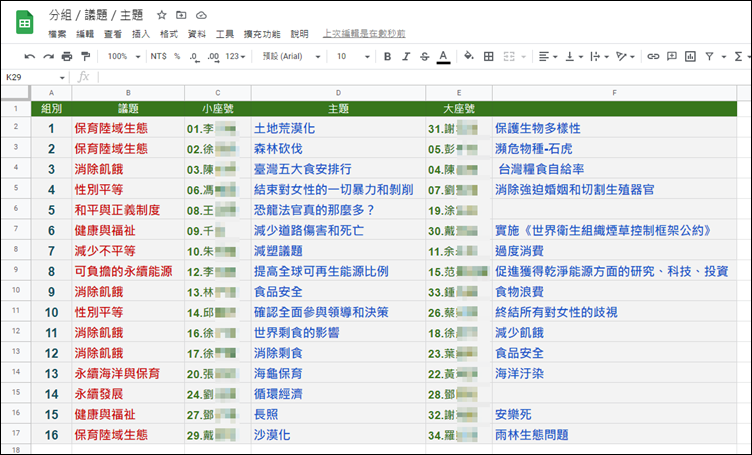
Task: Select the header cell 議題
Action: pyautogui.click(x=128, y=108)
